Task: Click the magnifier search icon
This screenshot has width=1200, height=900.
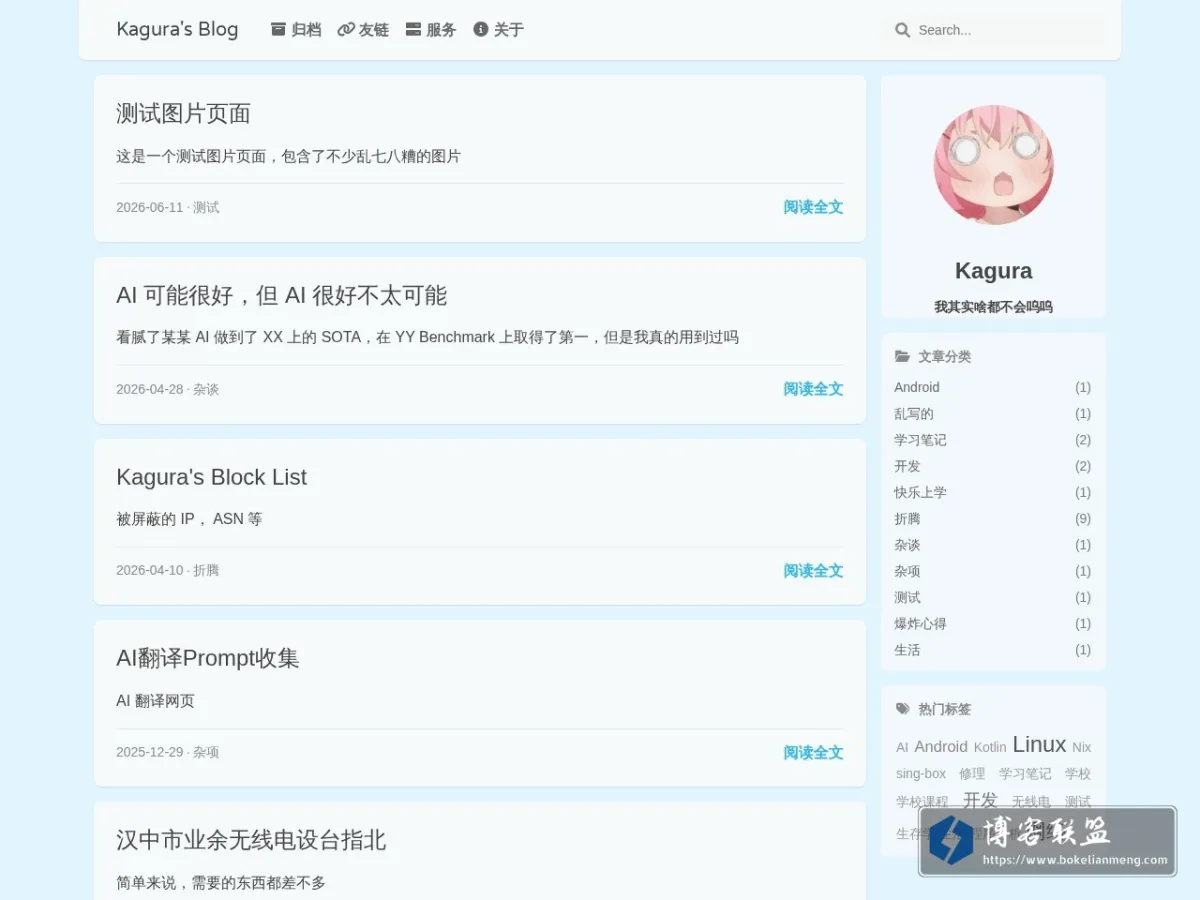Action: 902,30
